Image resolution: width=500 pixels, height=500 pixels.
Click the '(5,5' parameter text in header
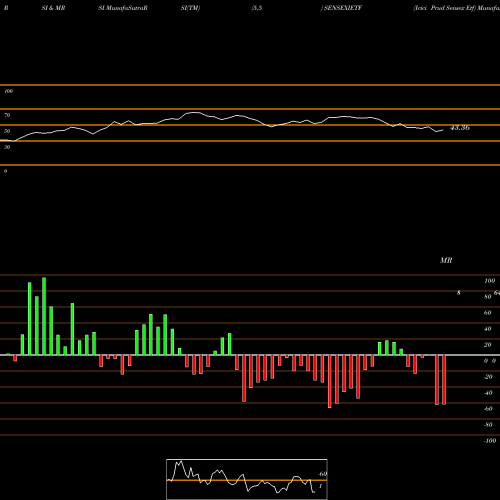(x=257, y=8)
